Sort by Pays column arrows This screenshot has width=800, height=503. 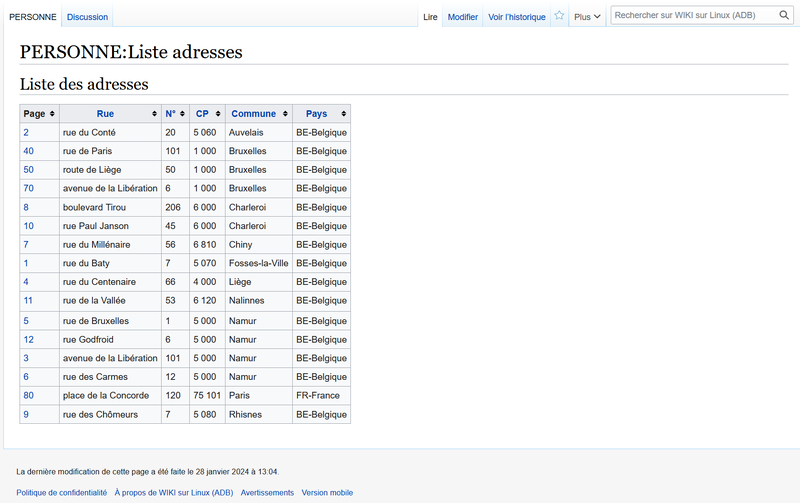343,114
